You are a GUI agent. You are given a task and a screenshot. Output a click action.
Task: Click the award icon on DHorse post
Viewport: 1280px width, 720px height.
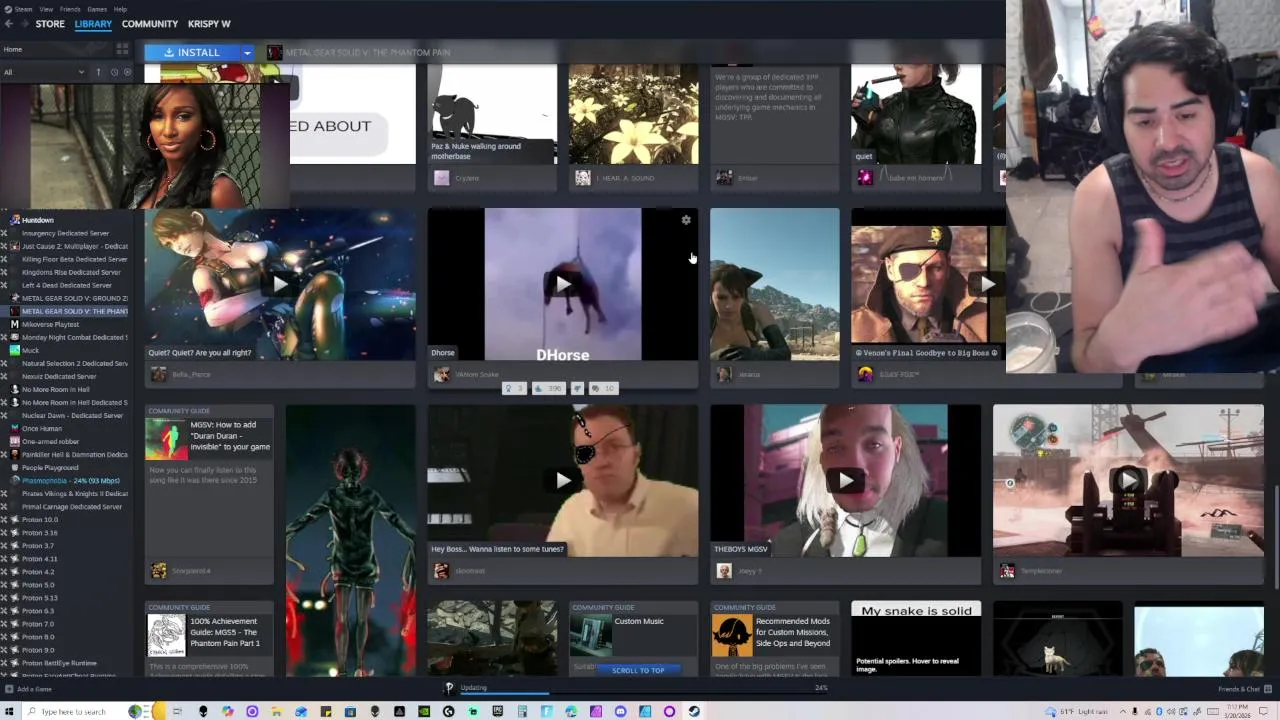pos(513,388)
